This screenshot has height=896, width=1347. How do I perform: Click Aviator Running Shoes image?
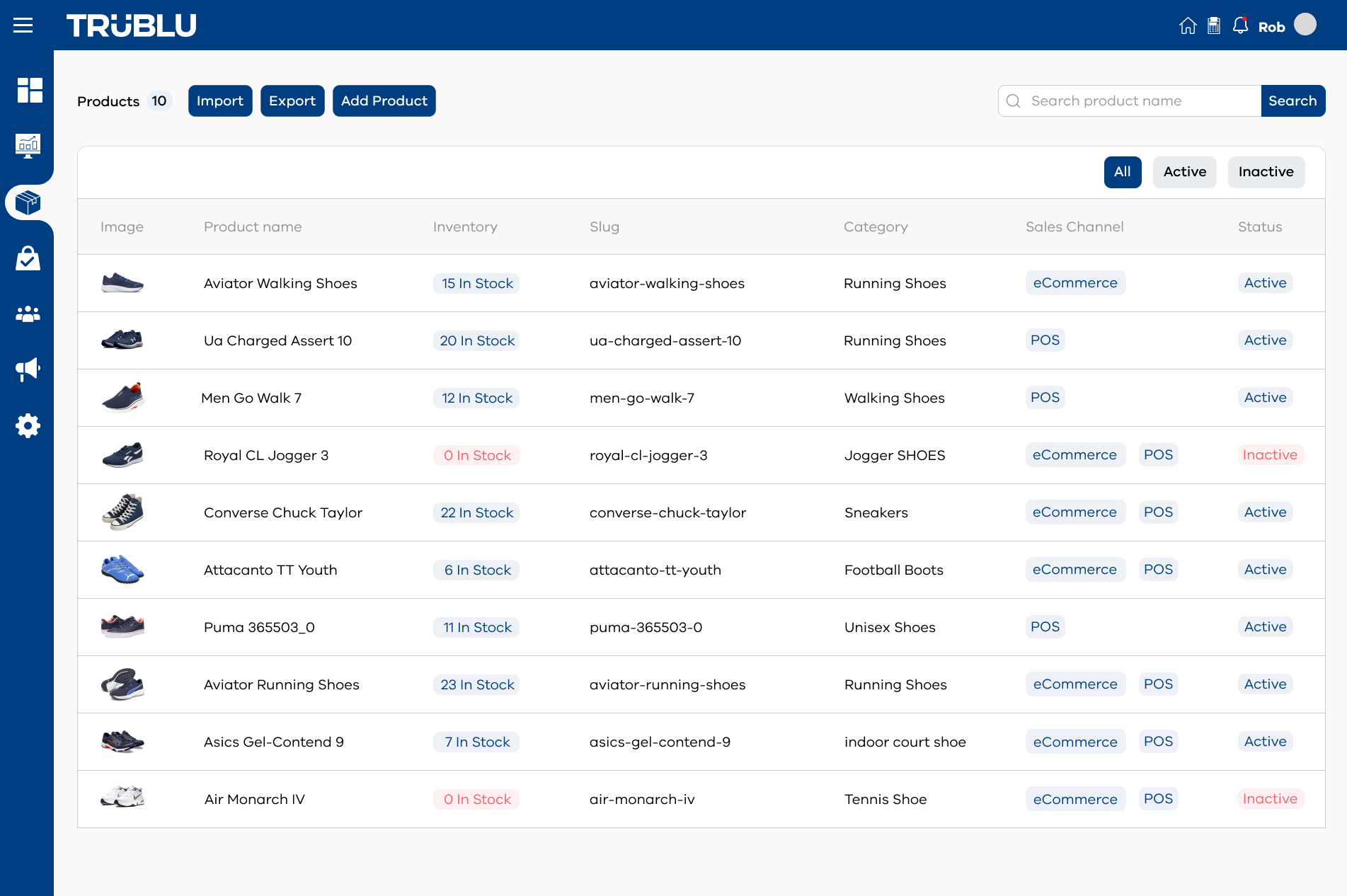(x=122, y=684)
